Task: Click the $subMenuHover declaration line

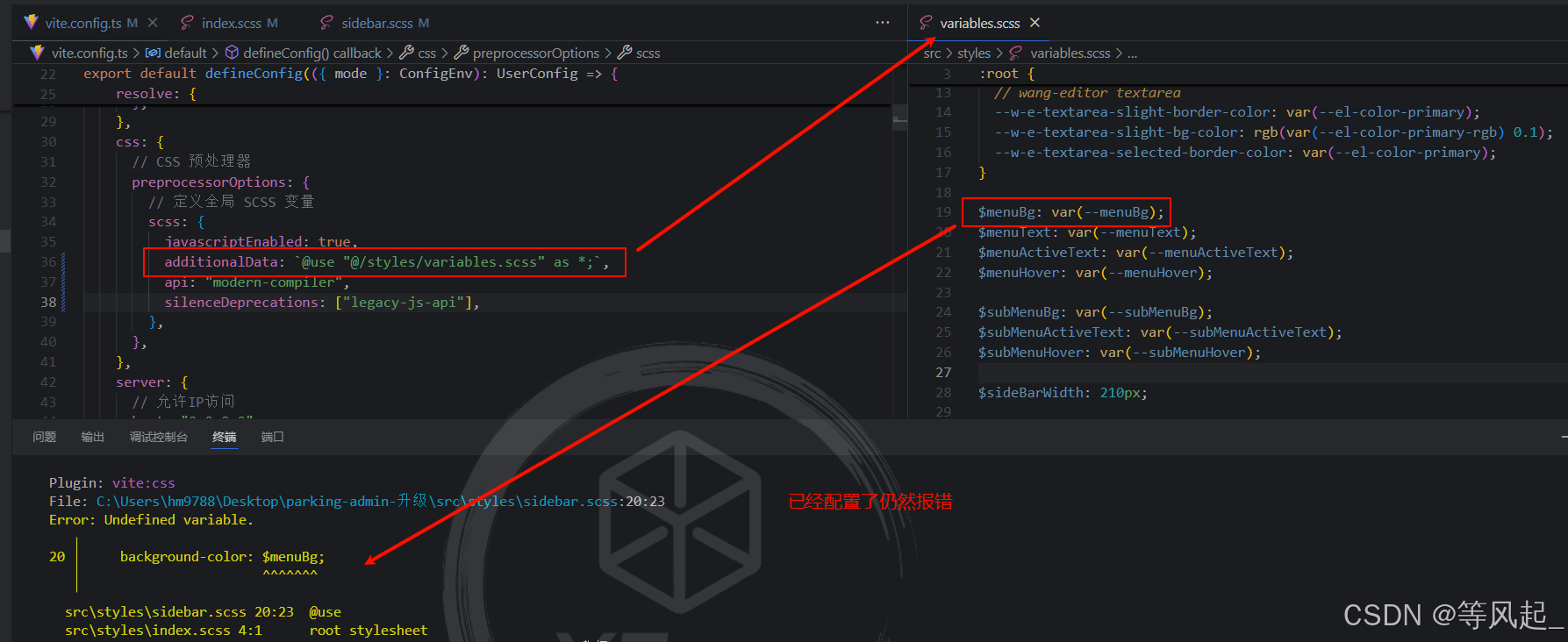Action: [x=1120, y=353]
